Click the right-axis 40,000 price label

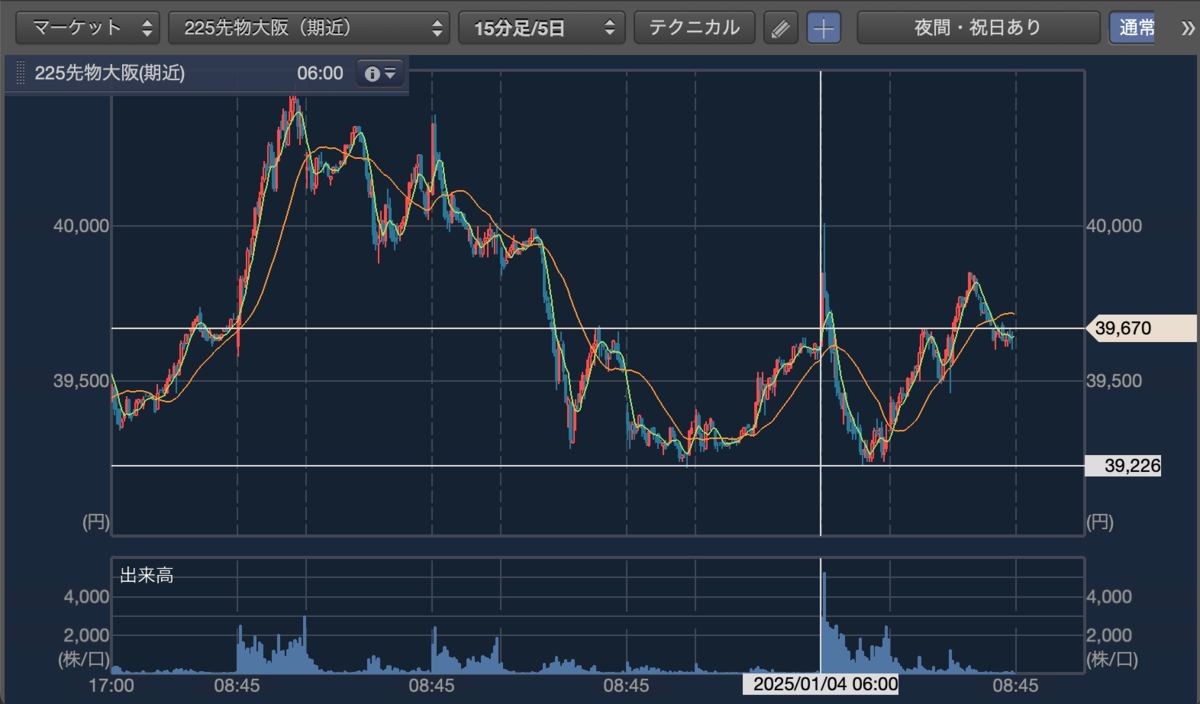(1114, 226)
